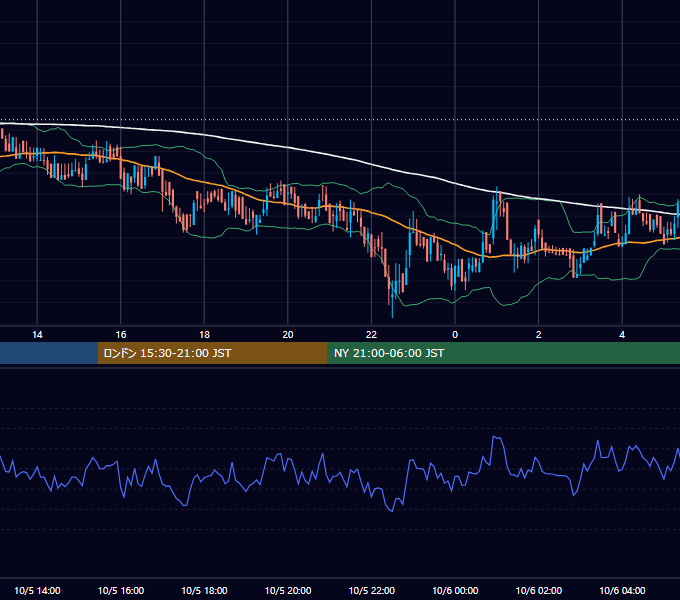Click hour label 16 on price chart axis
680x600 pixels.
pos(121,335)
